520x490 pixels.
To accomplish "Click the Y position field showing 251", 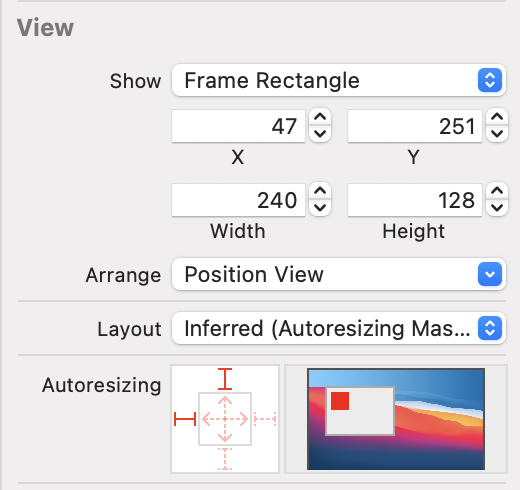I will click(x=415, y=126).
